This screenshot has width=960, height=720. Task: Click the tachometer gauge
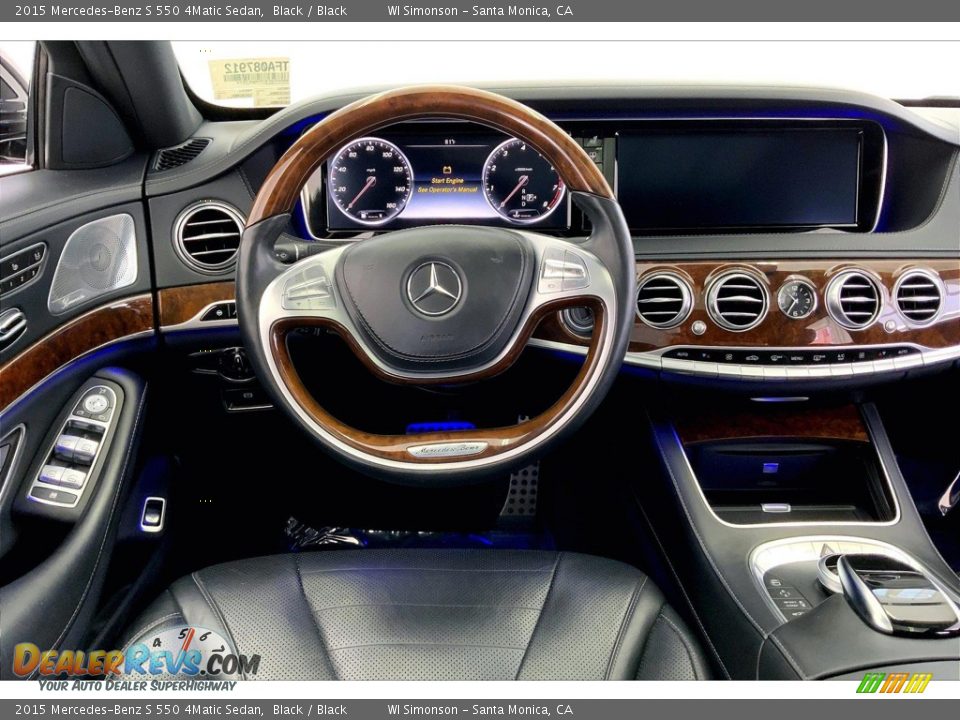point(521,181)
